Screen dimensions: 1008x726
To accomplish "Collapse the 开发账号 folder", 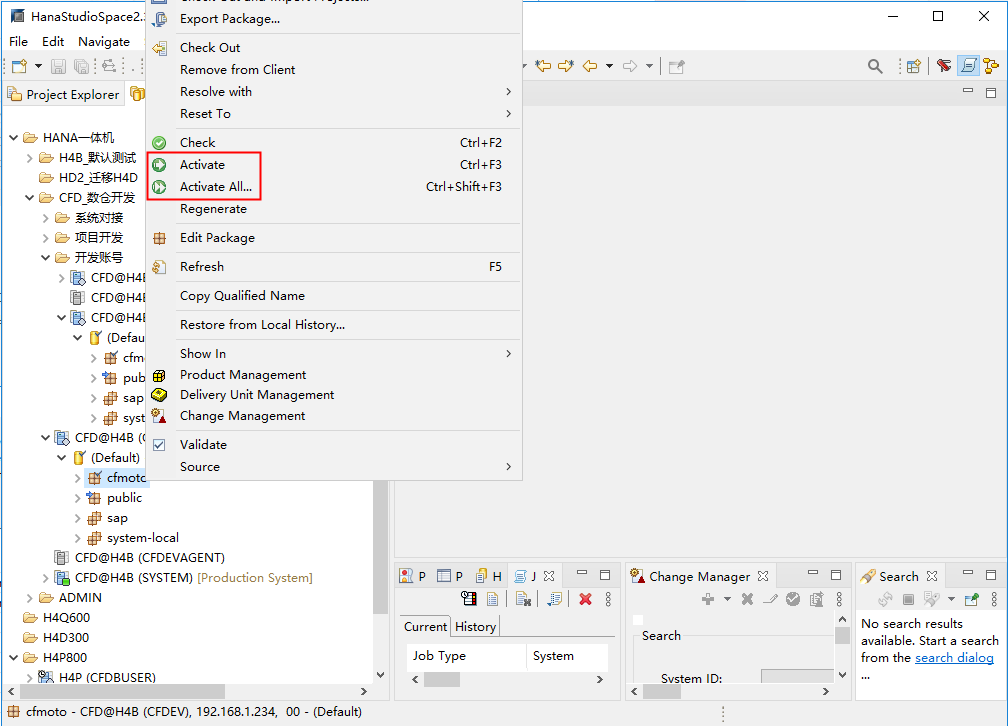I will [46, 258].
